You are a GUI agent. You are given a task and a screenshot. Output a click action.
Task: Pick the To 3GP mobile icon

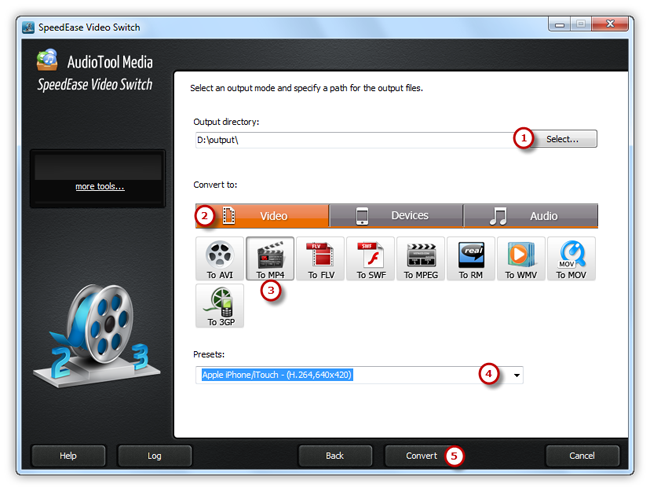[220, 306]
